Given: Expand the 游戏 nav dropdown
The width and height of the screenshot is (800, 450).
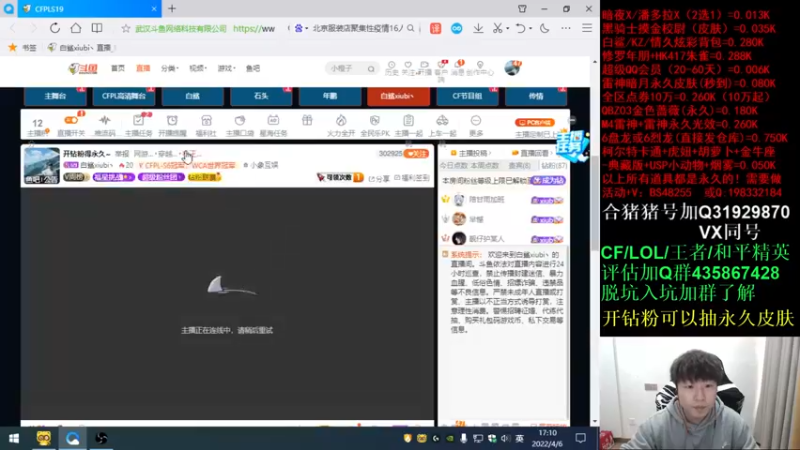Looking at the screenshot, I should tap(227, 68).
